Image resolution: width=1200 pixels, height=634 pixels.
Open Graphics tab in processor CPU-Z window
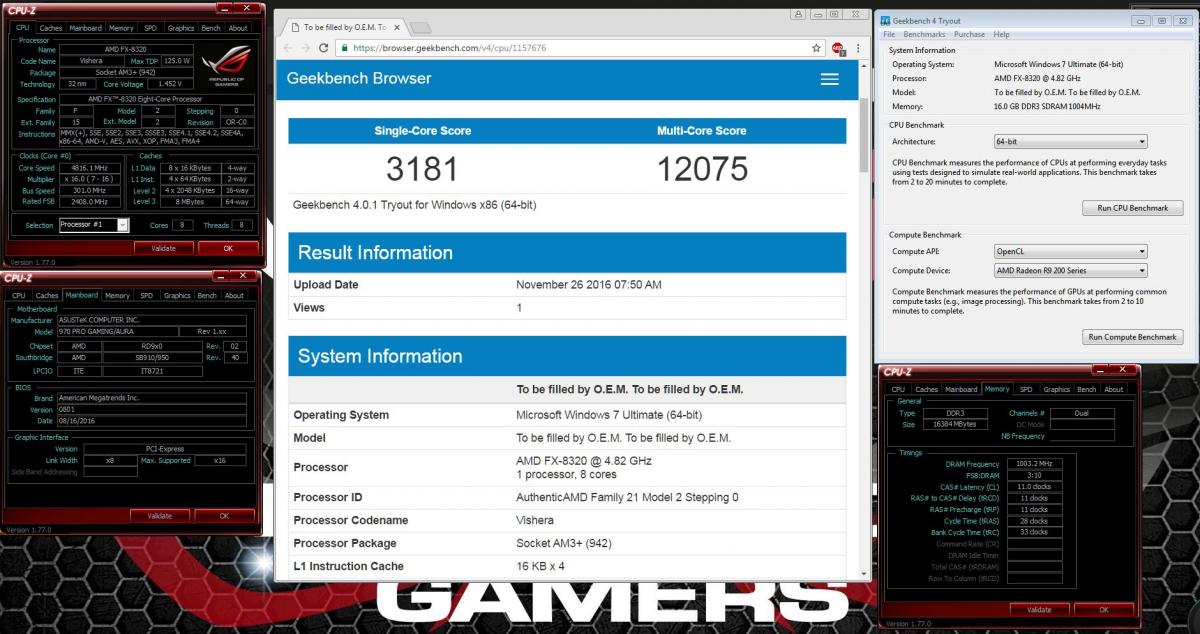coord(180,28)
